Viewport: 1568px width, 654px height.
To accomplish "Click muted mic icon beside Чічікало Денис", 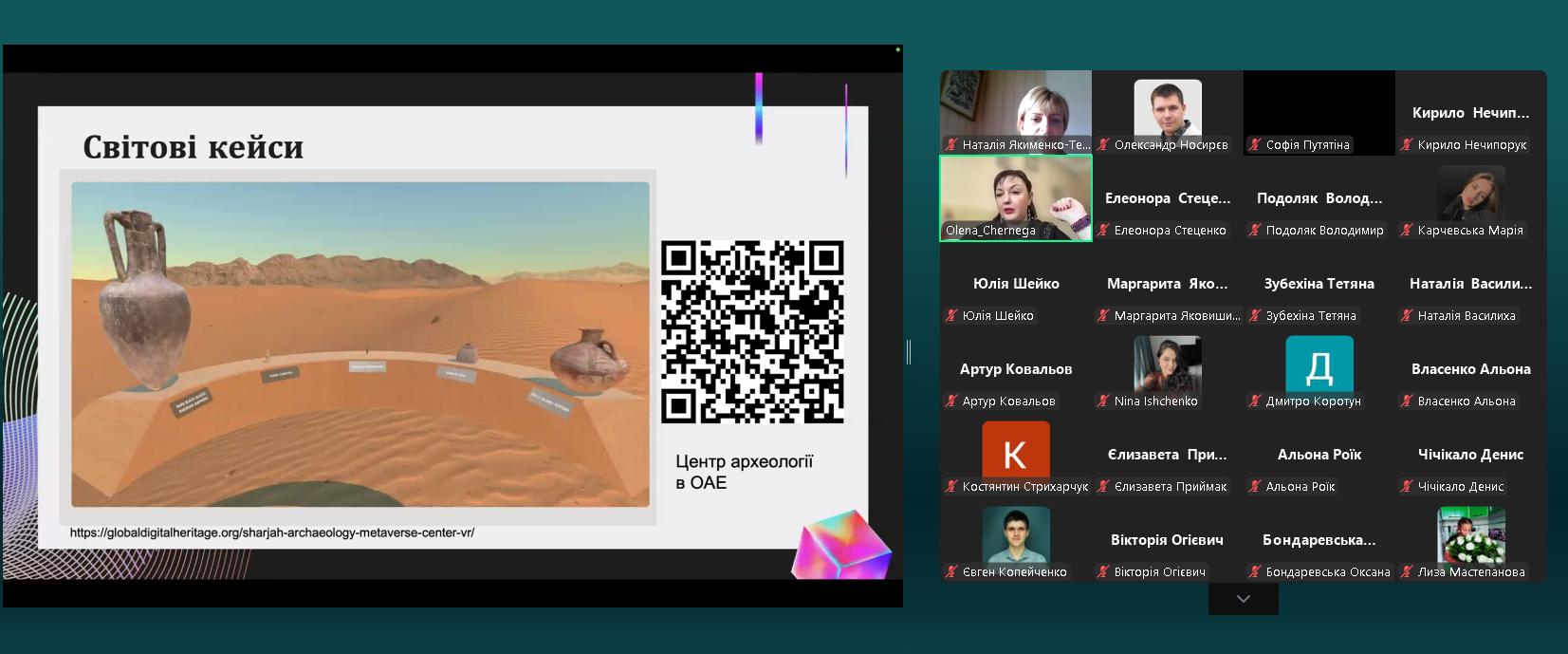I will point(1407,487).
